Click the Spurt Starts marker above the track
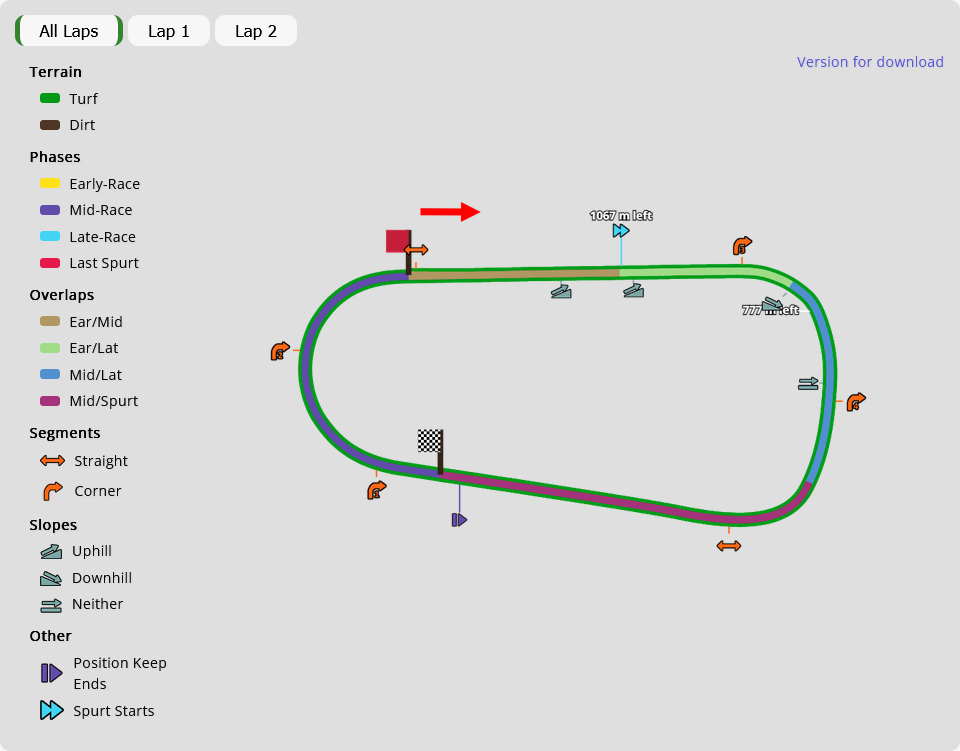960x751 pixels. pyautogui.click(x=621, y=231)
